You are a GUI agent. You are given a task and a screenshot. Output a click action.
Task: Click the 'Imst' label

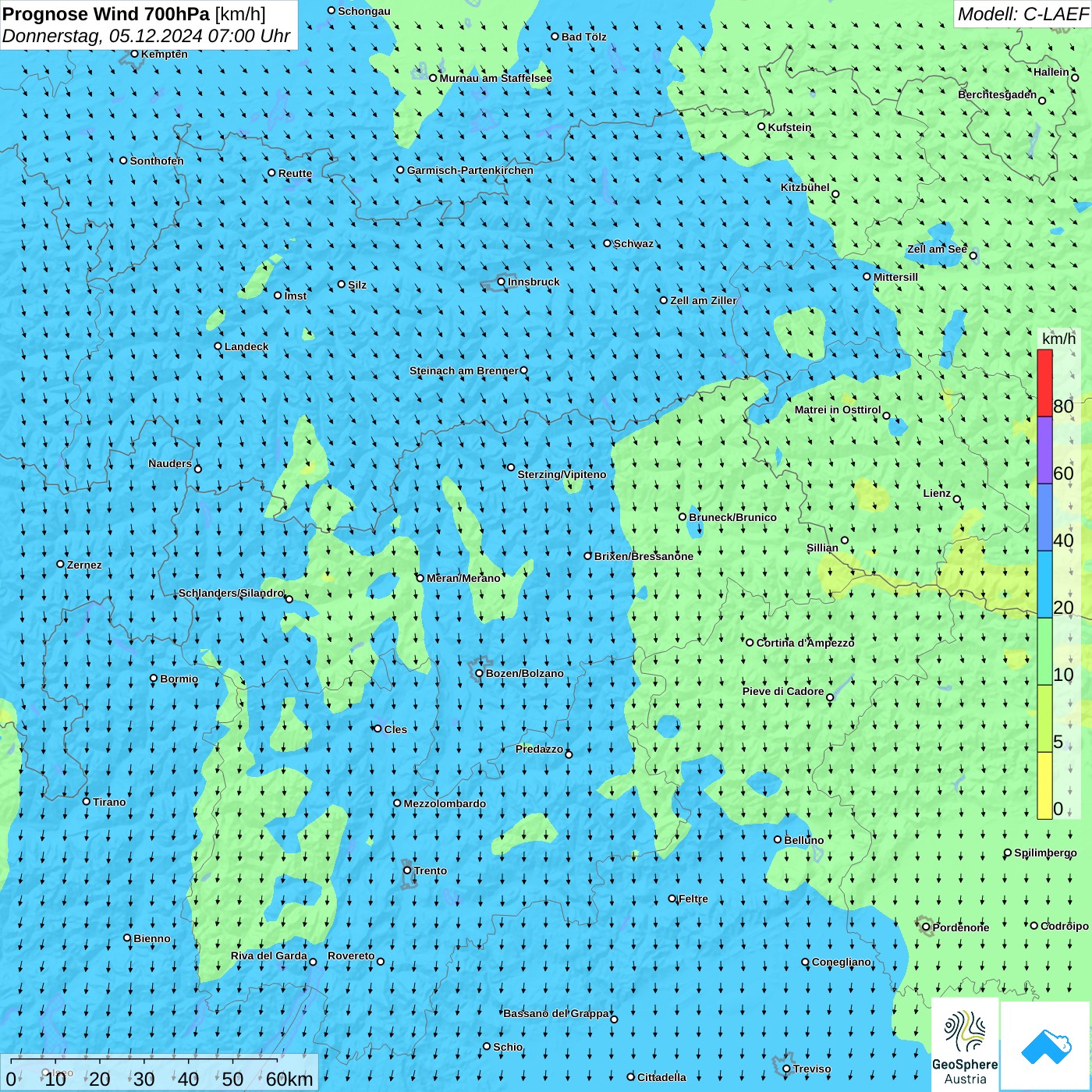click(296, 296)
